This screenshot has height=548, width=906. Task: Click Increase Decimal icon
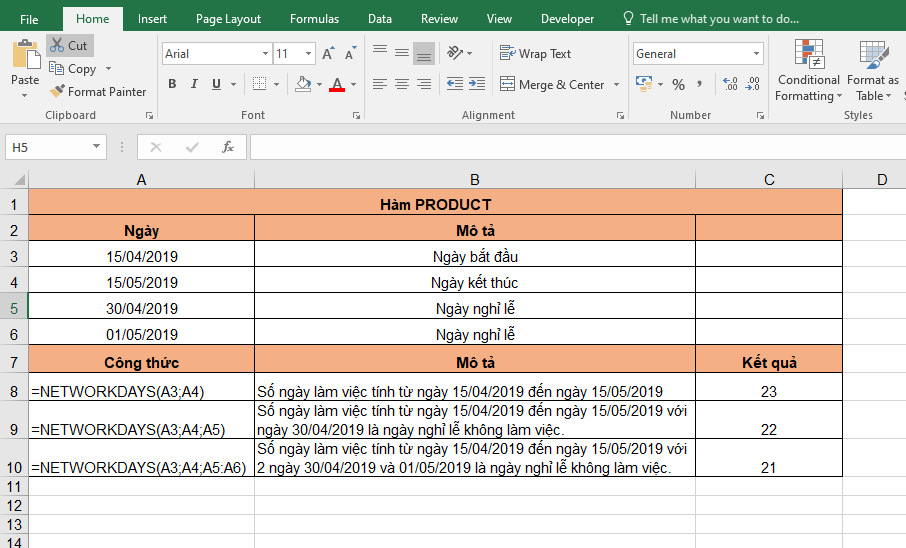tap(729, 85)
